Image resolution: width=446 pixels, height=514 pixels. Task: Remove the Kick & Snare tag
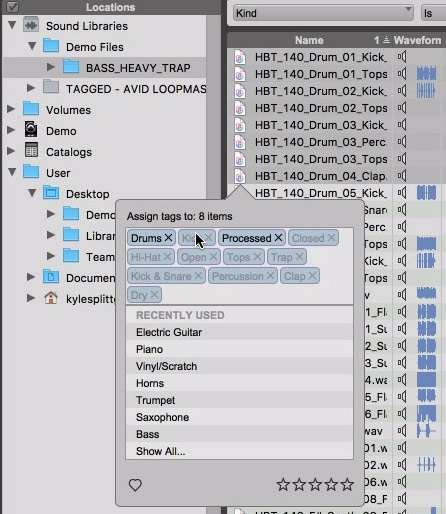[199, 276]
